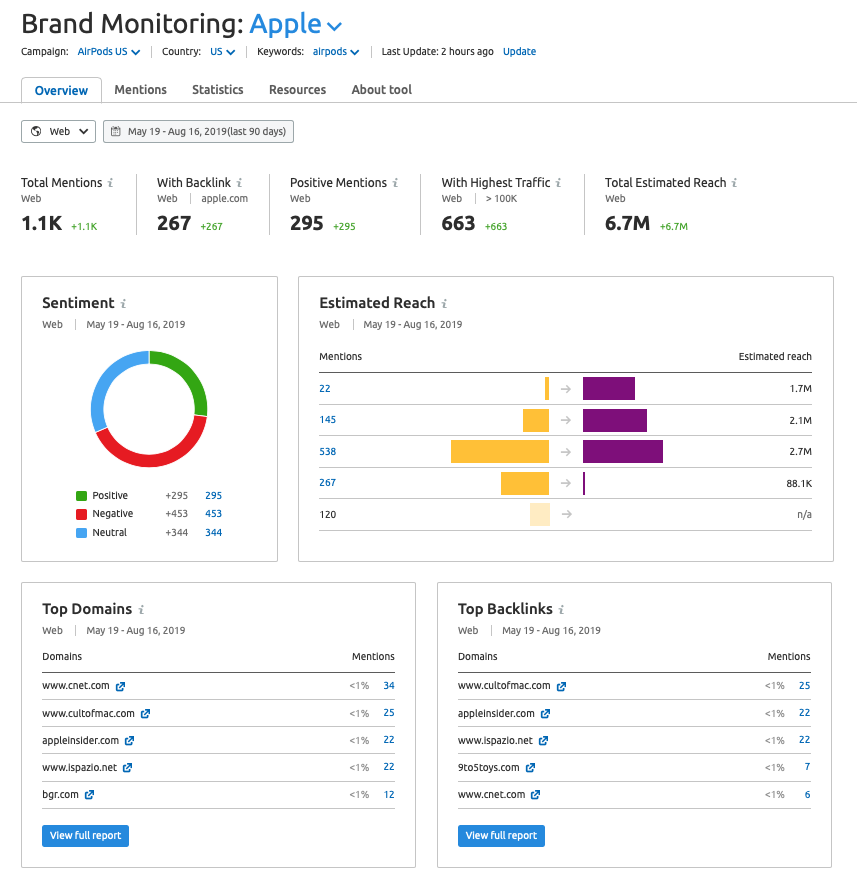Viewport: 857px width, 886px height.
Task: Switch to the Overview tab
Action: pyautogui.click(x=62, y=90)
